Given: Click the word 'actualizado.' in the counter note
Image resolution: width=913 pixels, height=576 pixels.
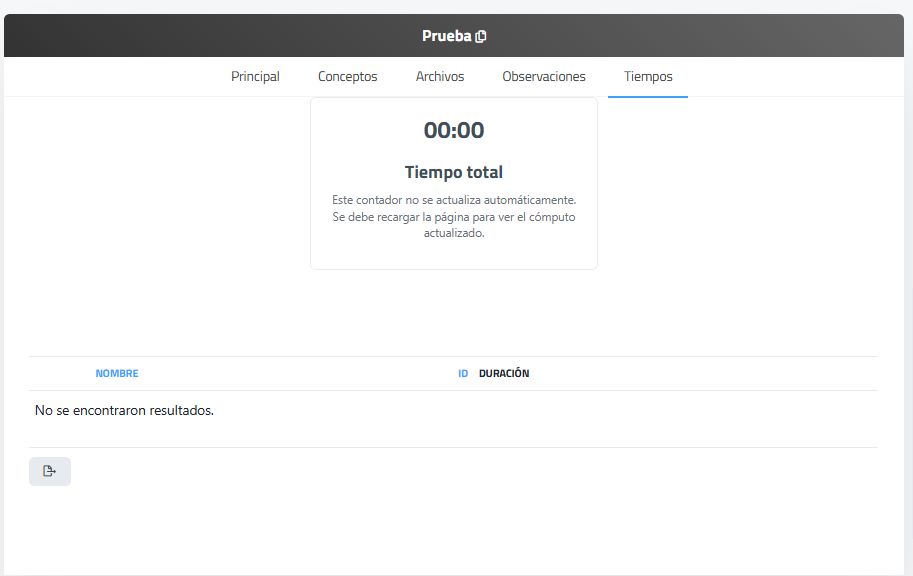Looking at the screenshot, I should (454, 233).
